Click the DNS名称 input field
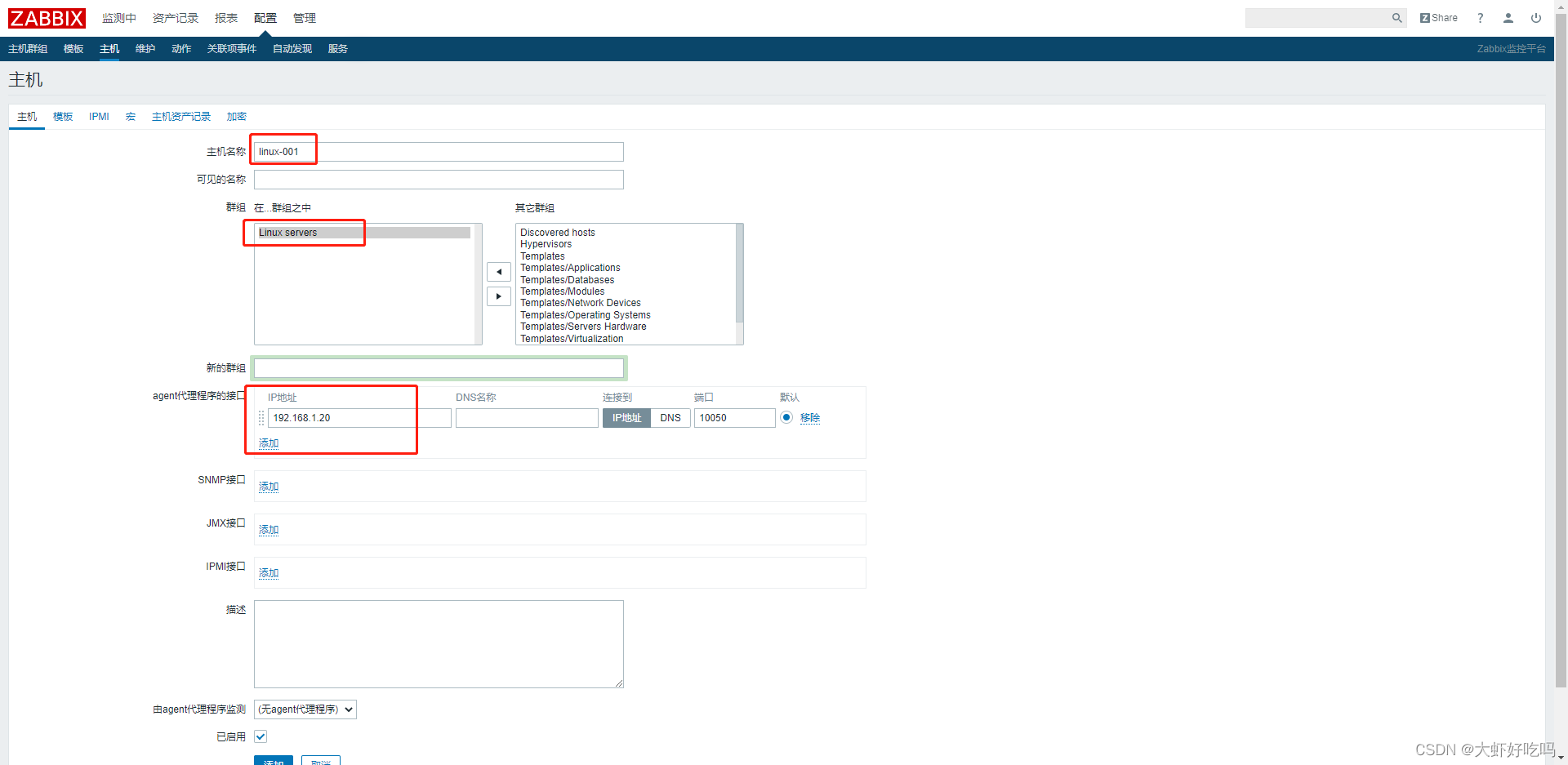Viewport: 1568px width, 765px height. pos(527,418)
